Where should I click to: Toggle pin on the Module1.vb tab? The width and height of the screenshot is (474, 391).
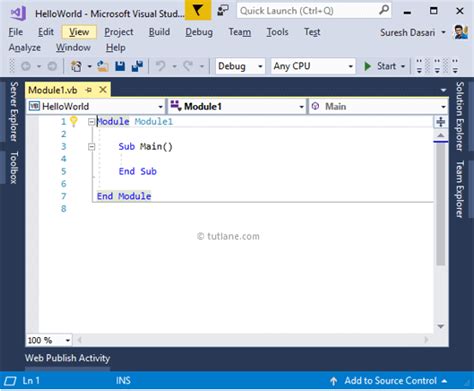tap(89, 90)
